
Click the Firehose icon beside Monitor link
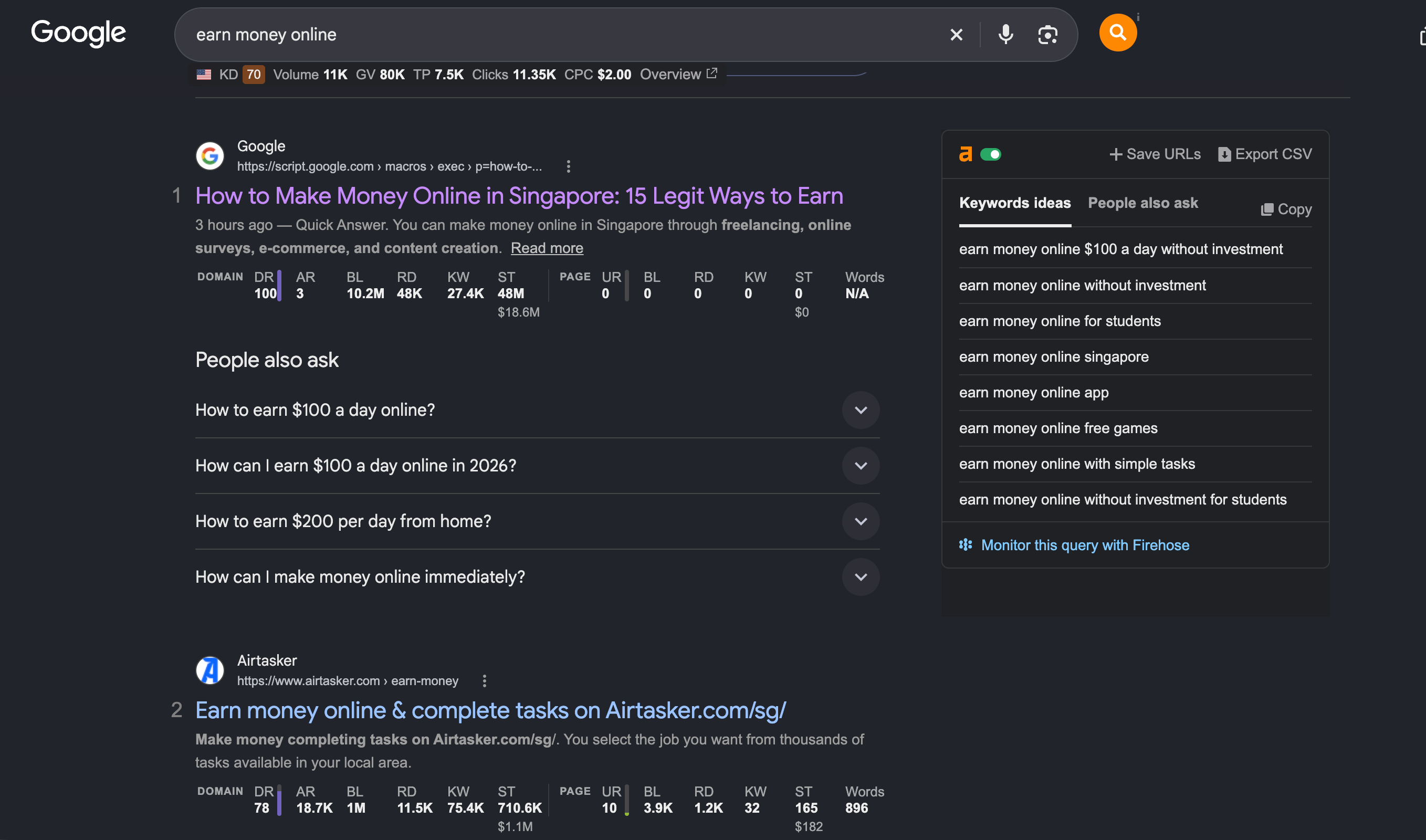point(965,544)
